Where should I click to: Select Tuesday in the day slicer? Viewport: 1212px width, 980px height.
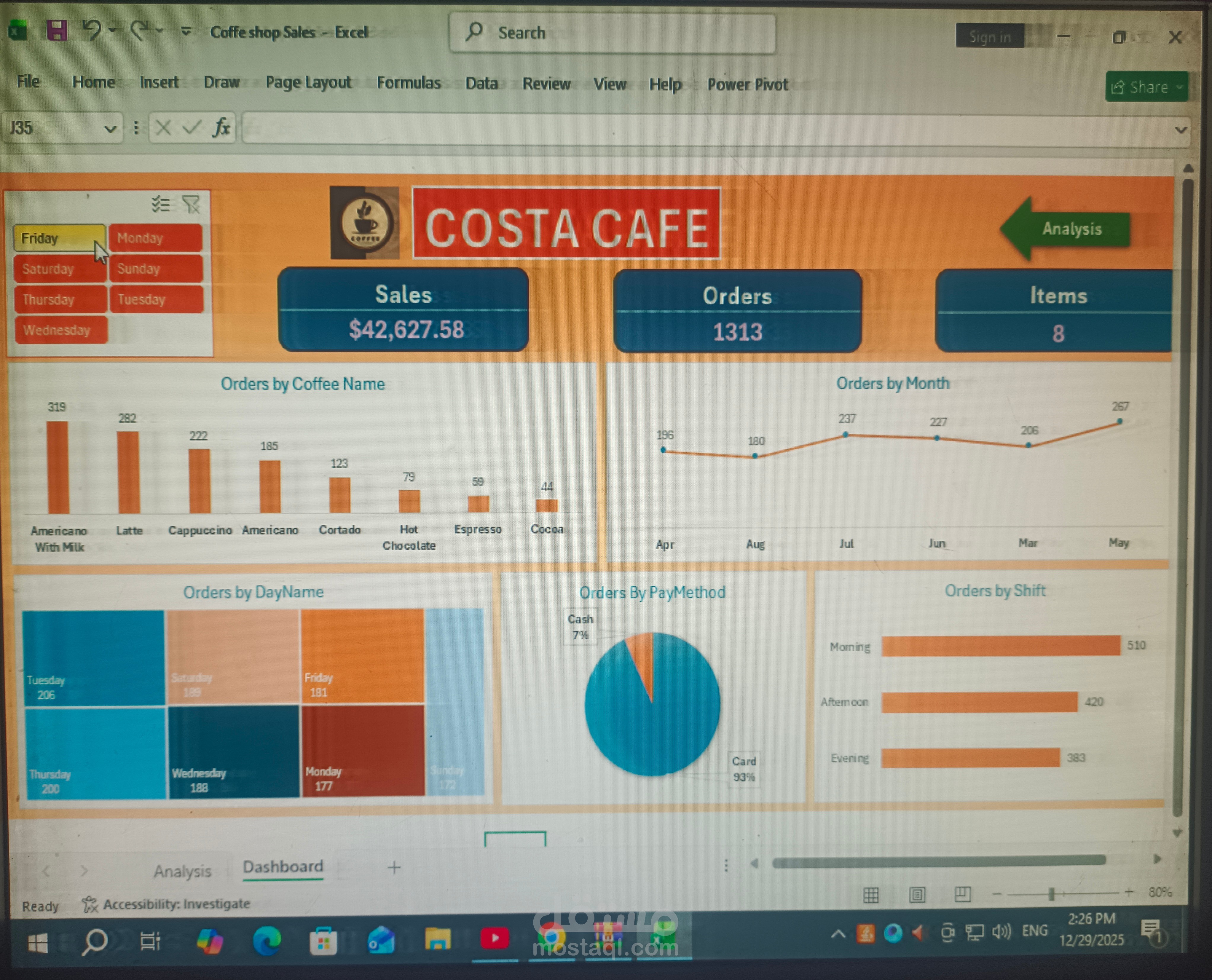(x=157, y=299)
